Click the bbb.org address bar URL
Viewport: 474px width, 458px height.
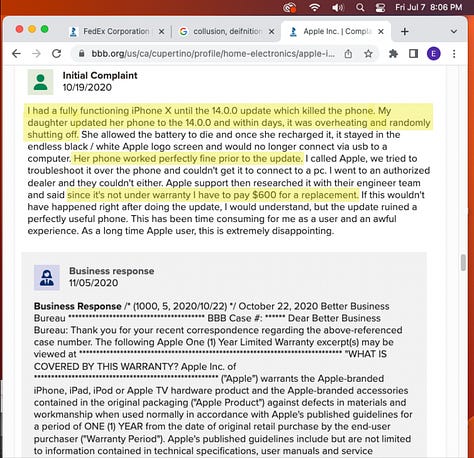[x=213, y=54]
